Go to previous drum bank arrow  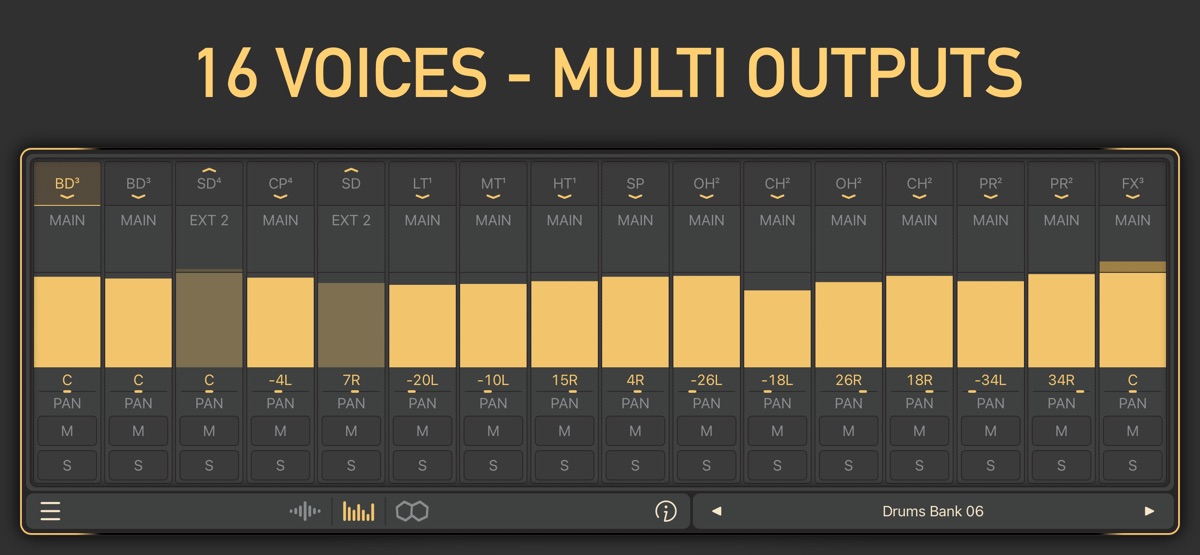[x=716, y=512]
